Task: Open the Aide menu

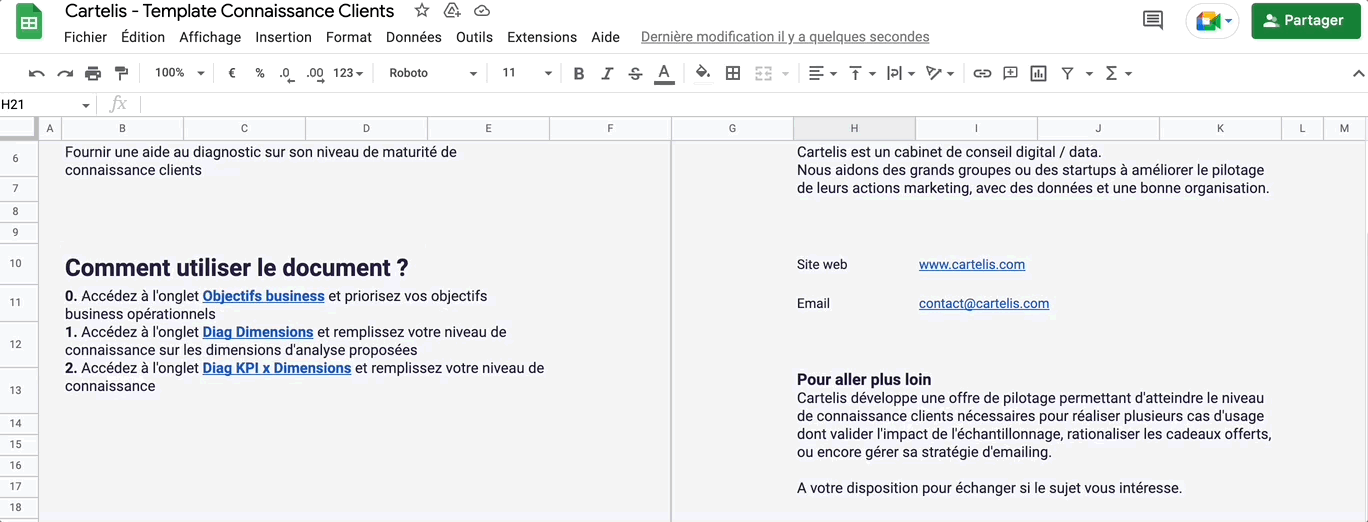Action: pyautogui.click(x=605, y=37)
